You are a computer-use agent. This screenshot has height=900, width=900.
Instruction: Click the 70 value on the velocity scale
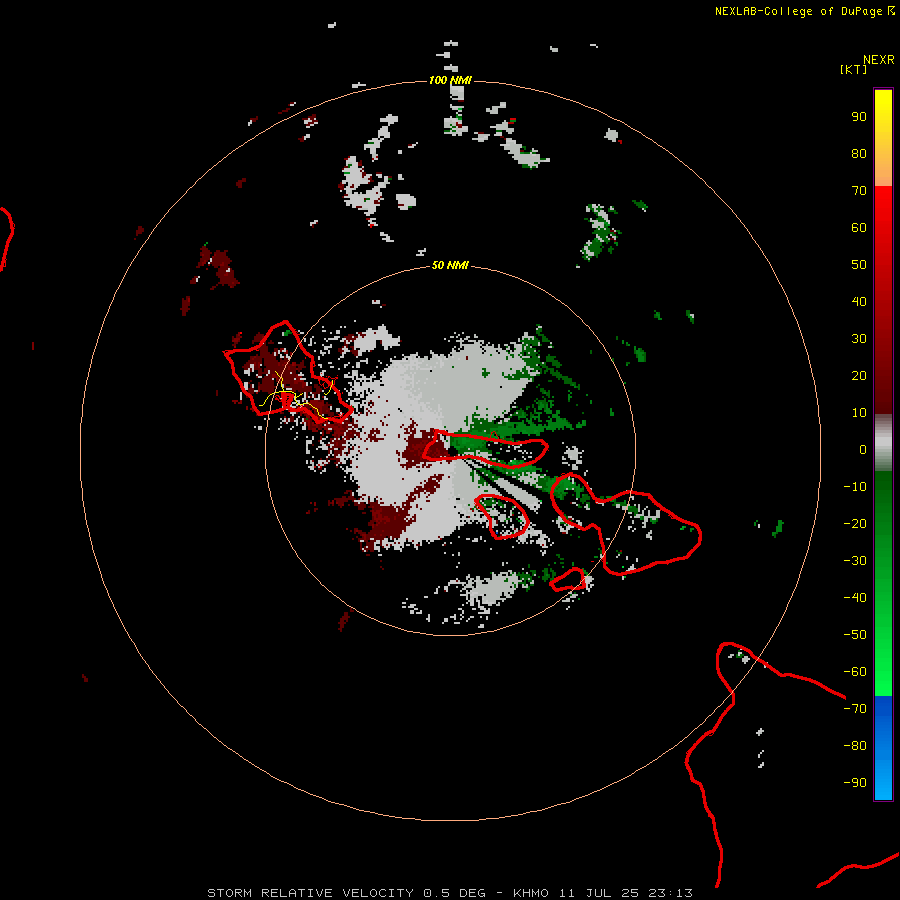tap(859, 191)
